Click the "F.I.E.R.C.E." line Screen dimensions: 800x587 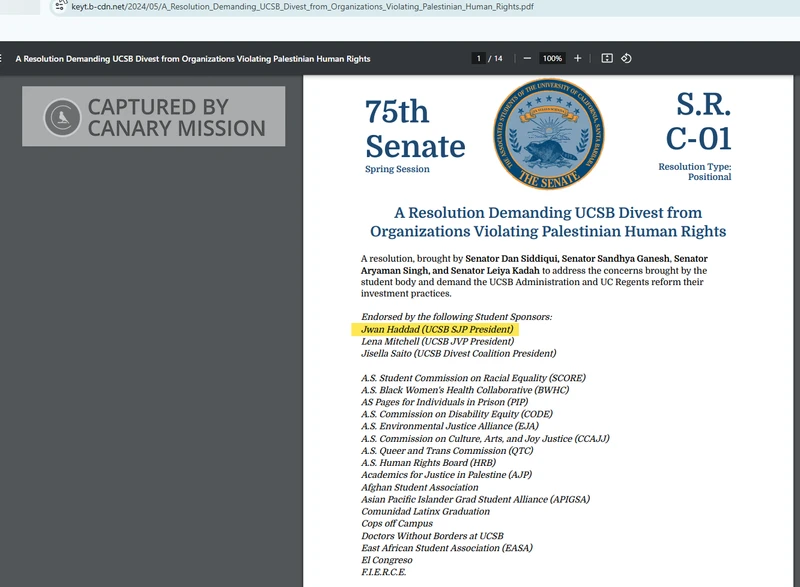tap(384, 572)
